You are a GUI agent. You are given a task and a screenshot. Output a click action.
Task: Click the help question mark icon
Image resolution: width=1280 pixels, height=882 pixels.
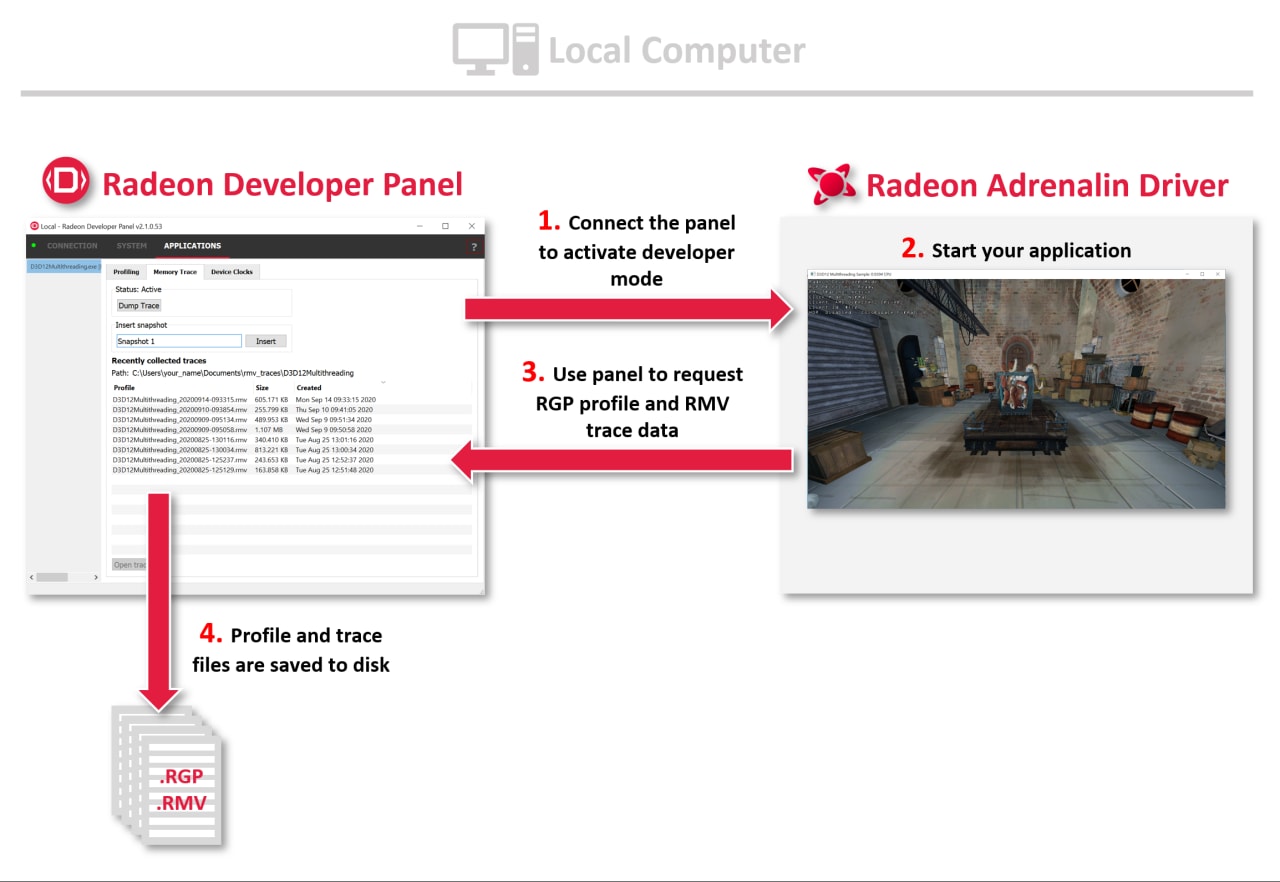tap(474, 246)
